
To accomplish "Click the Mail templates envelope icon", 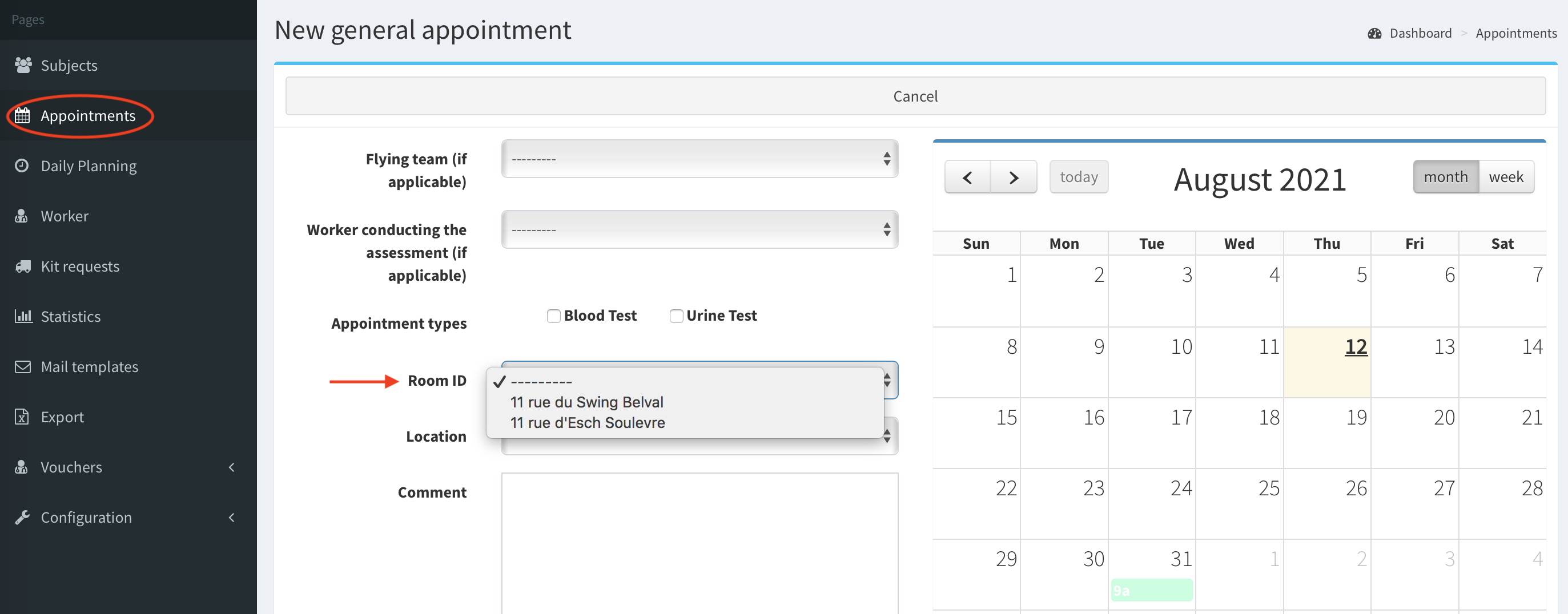I will pyautogui.click(x=22, y=367).
